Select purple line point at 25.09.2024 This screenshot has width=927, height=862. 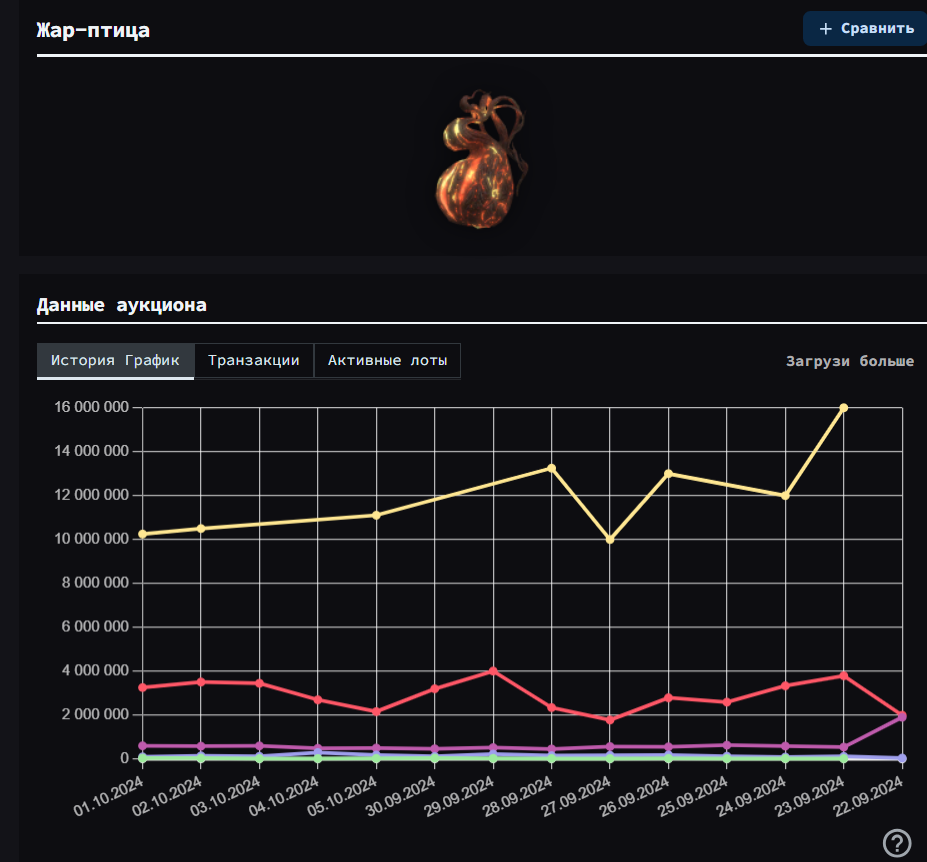pos(727,745)
